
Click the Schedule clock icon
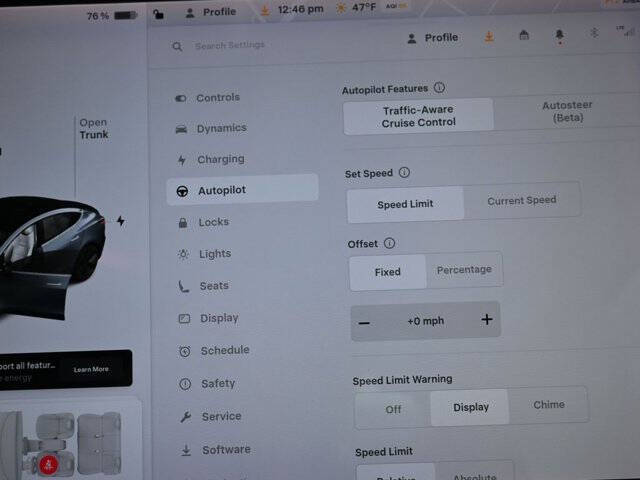185,351
